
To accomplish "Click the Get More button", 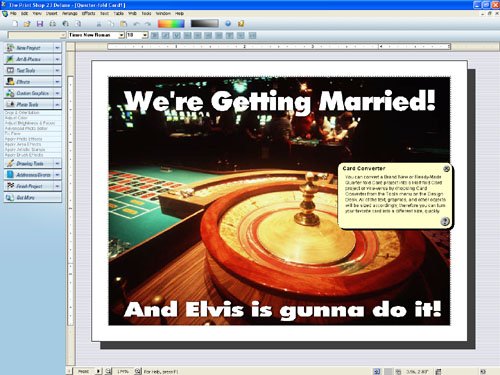I will click(33, 197).
